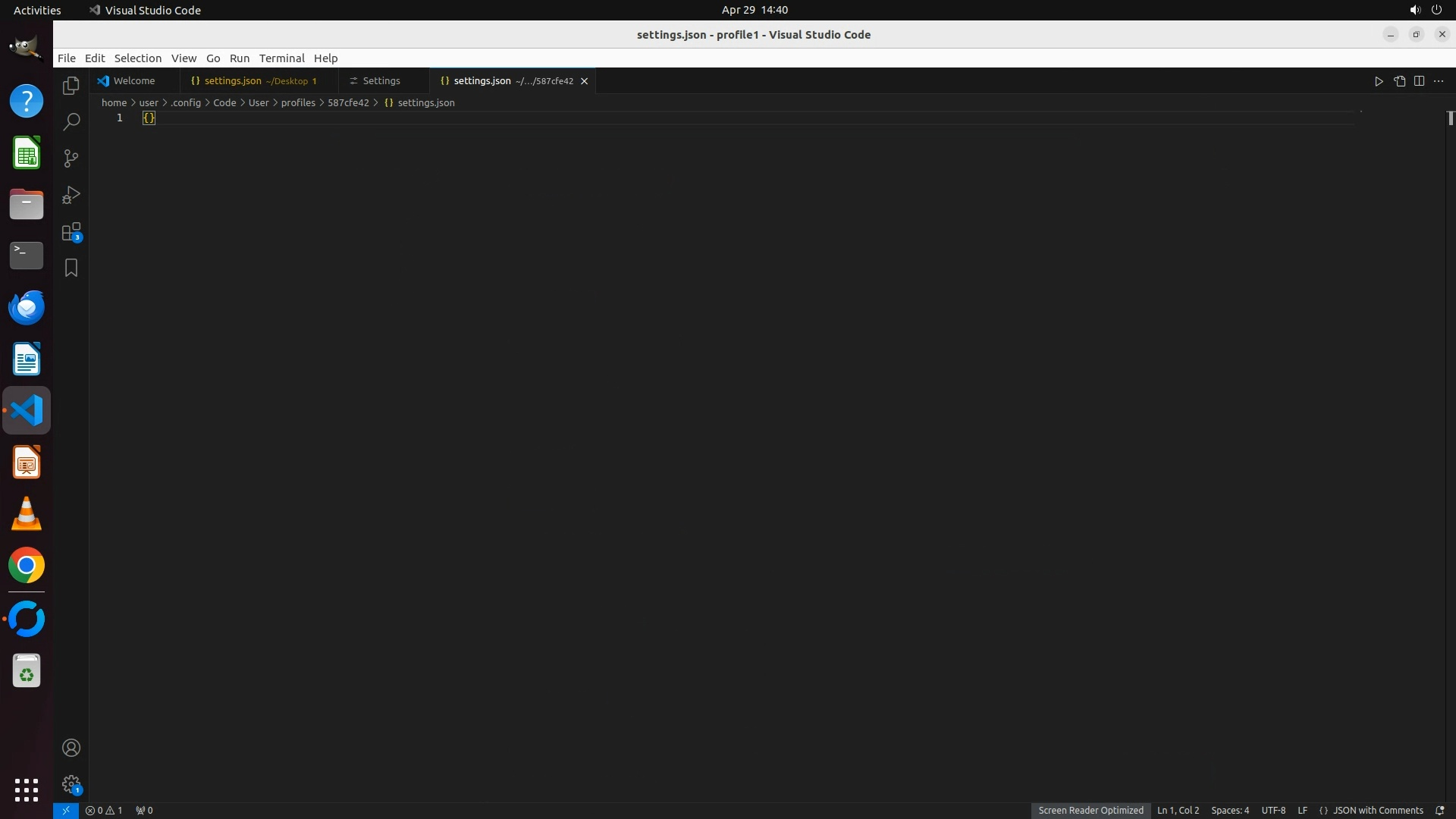This screenshot has width=1456, height=819.
Task: Expand profiles breadcrumb segment
Action: pyautogui.click(x=298, y=103)
